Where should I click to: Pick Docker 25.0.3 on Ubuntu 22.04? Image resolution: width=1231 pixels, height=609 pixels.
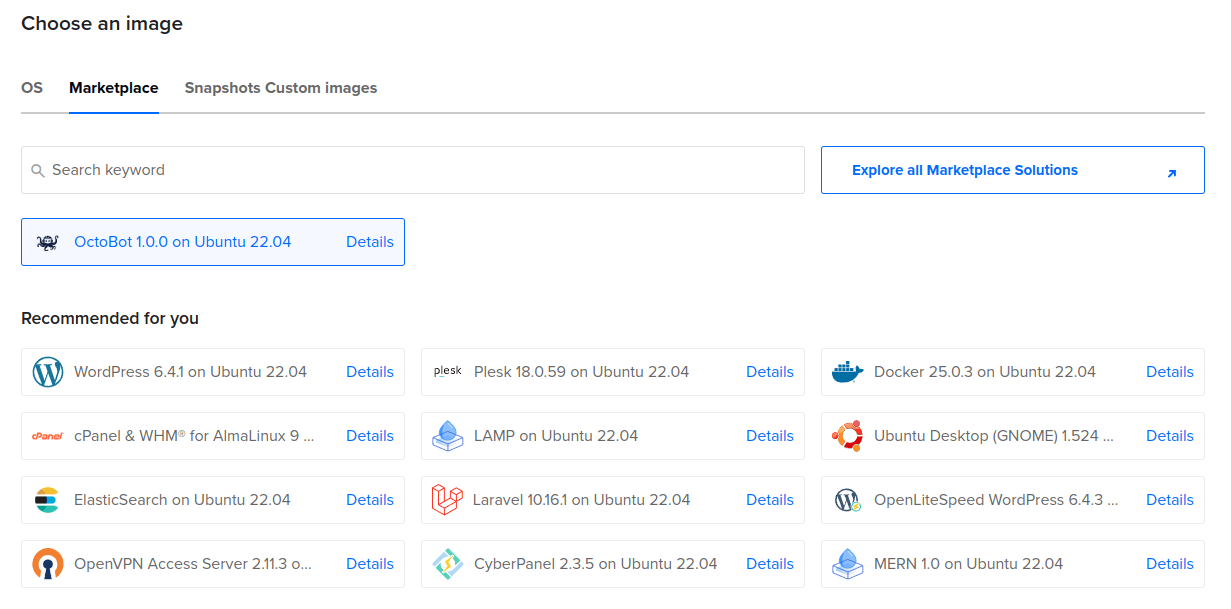coord(1013,372)
